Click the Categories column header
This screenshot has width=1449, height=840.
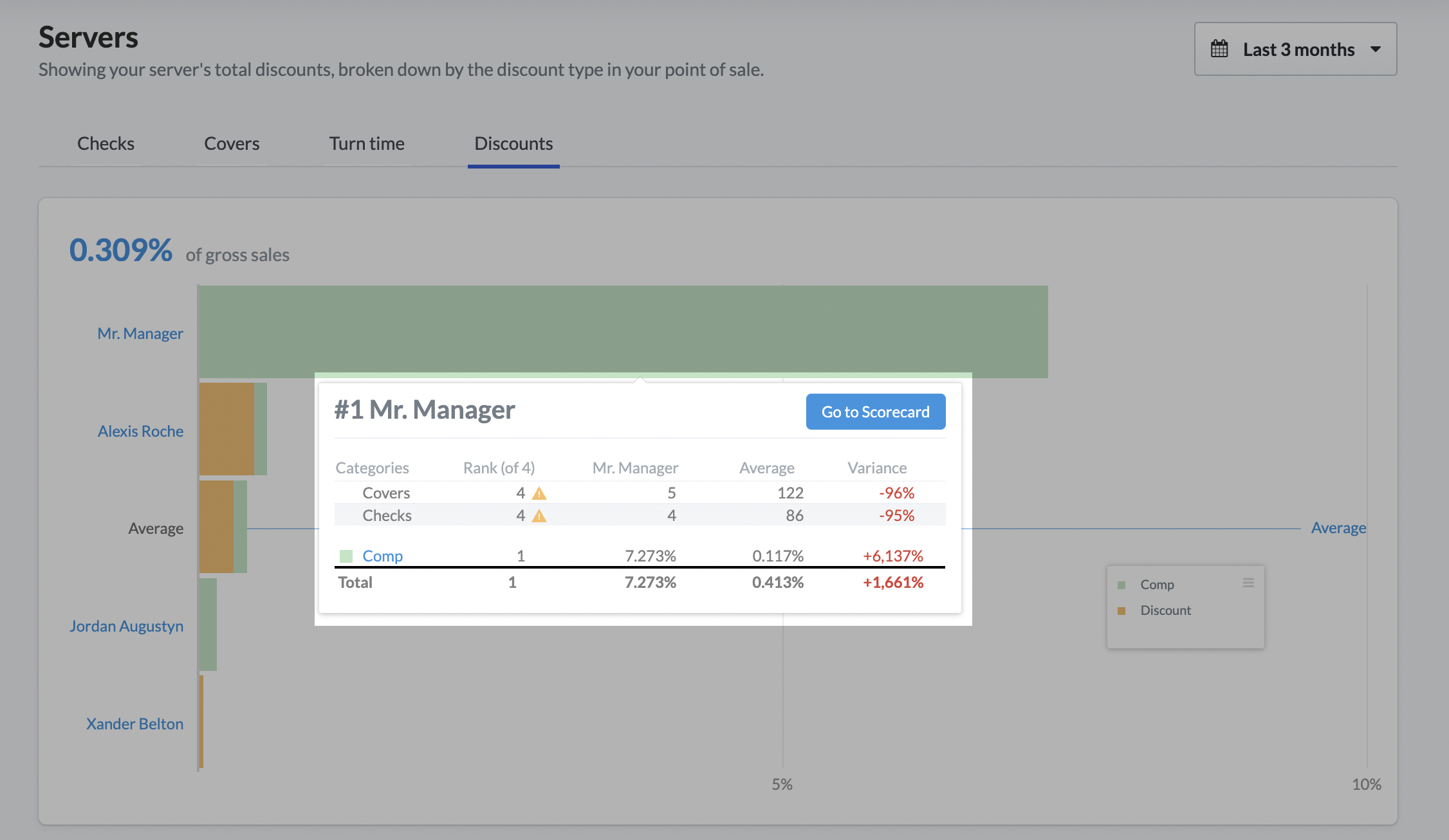372,468
